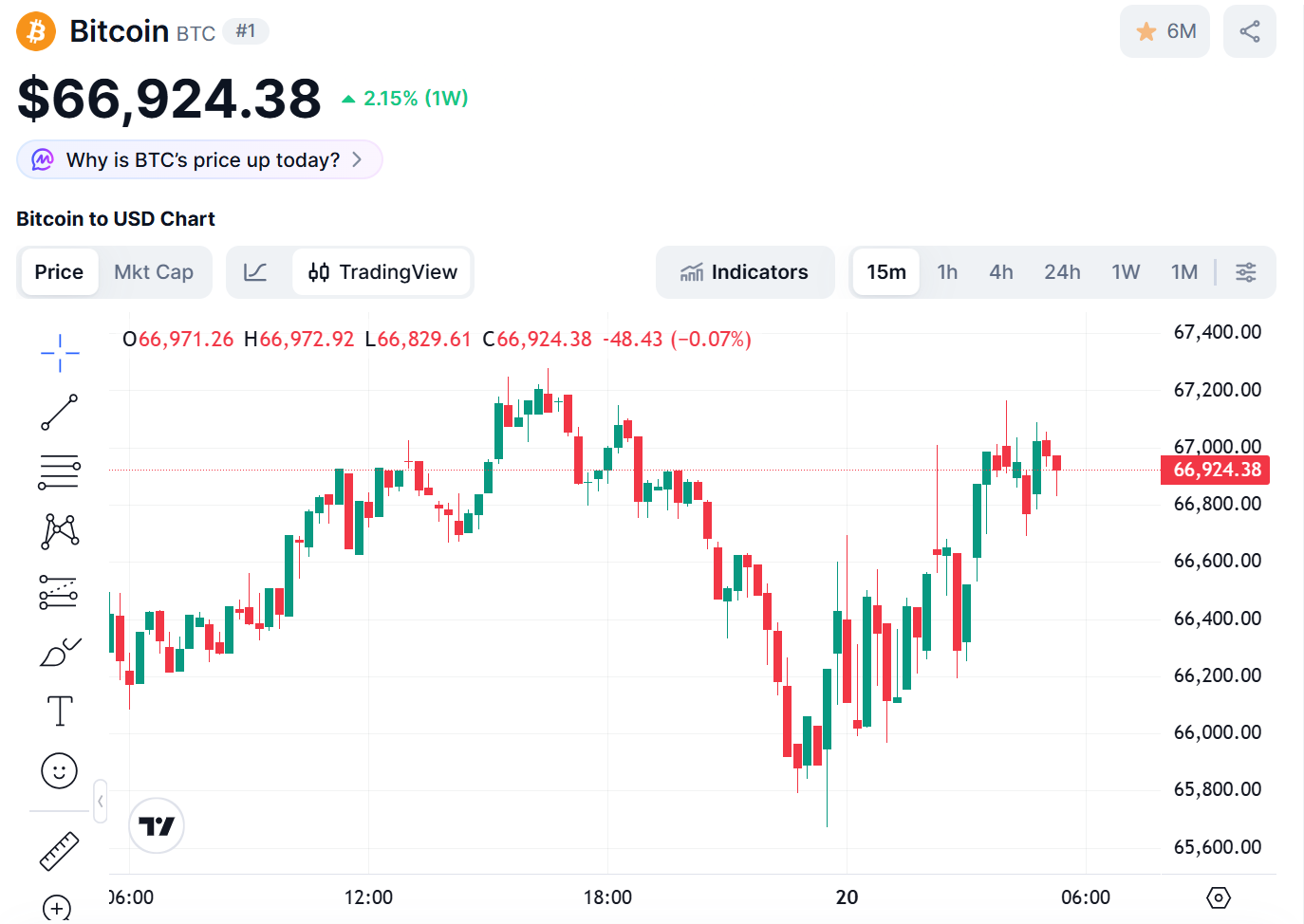
Task: Switch to the line chart view
Action: tap(255, 272)
